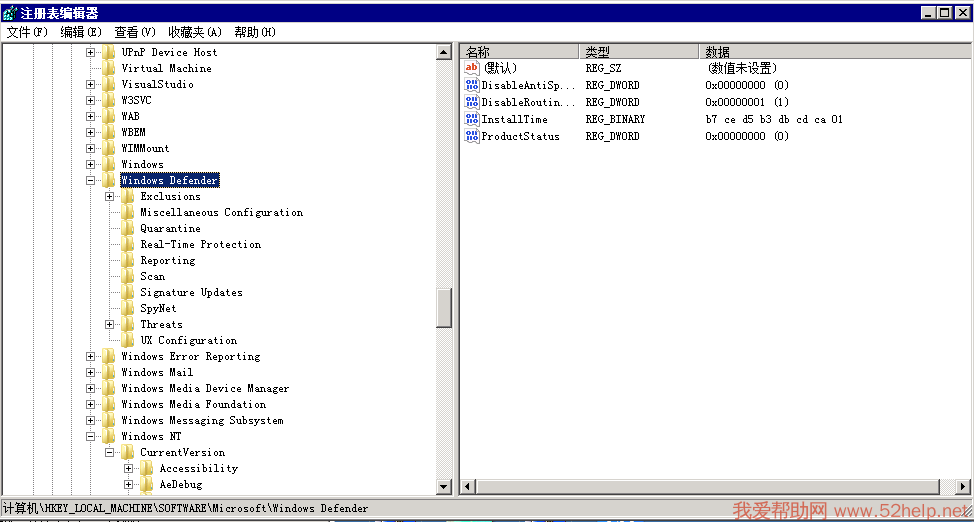Image resolution: width=974 pixels, height=522 pixels.
Task: Open the 收藏夹(A) menu
Action: point(194,32)
